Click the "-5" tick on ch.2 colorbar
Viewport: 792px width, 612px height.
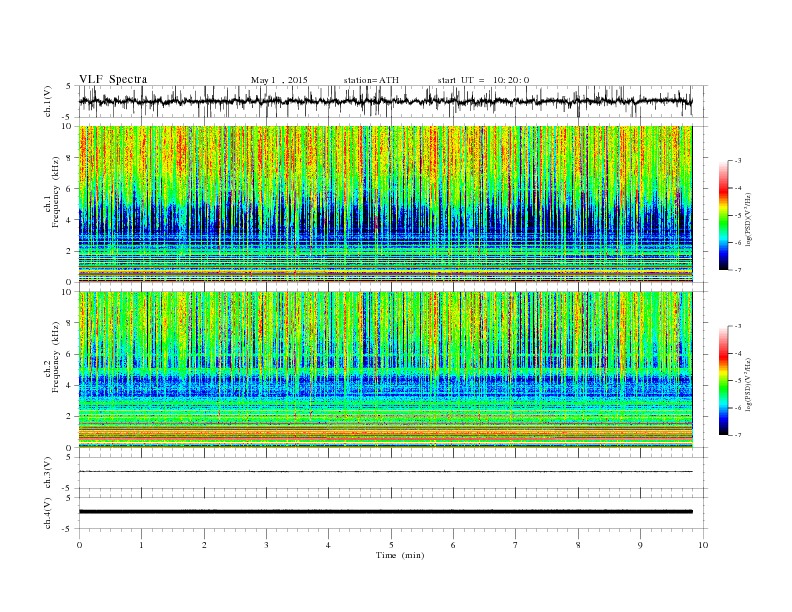pyautogui.click(x=738, y=381)
